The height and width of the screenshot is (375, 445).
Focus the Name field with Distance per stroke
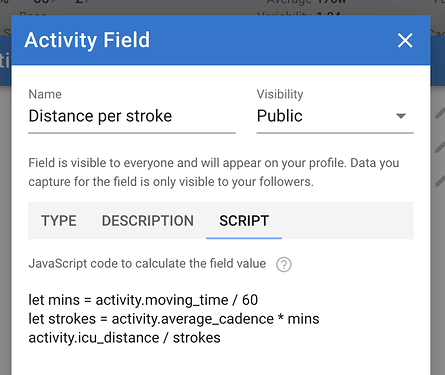(x=132, y=116)
